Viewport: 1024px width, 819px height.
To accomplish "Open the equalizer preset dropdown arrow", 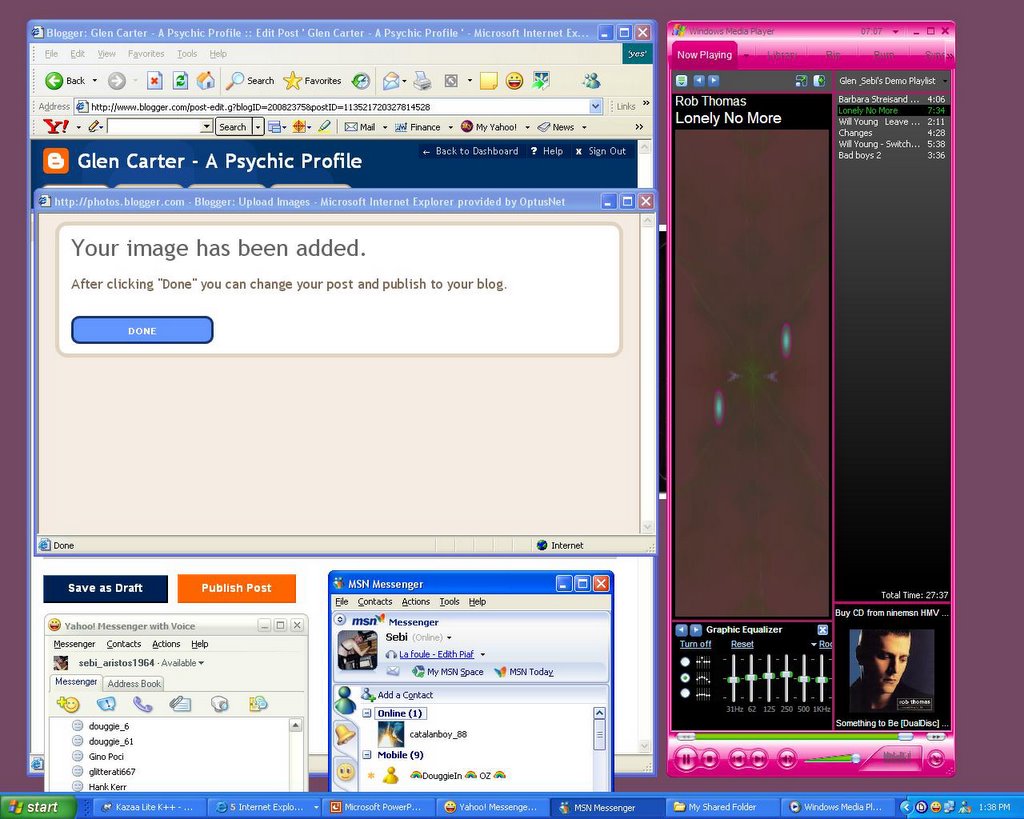I will [814, 645].
